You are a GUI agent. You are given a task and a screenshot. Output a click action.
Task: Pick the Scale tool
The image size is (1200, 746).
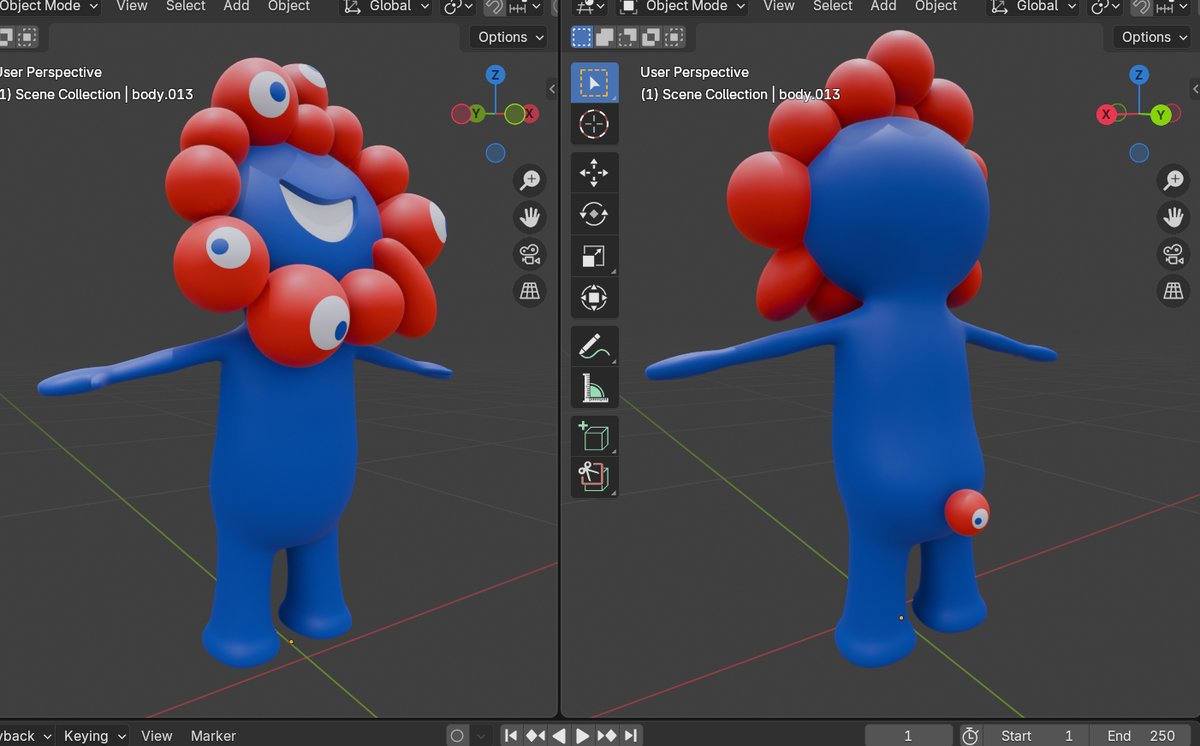tap(594, 256)
